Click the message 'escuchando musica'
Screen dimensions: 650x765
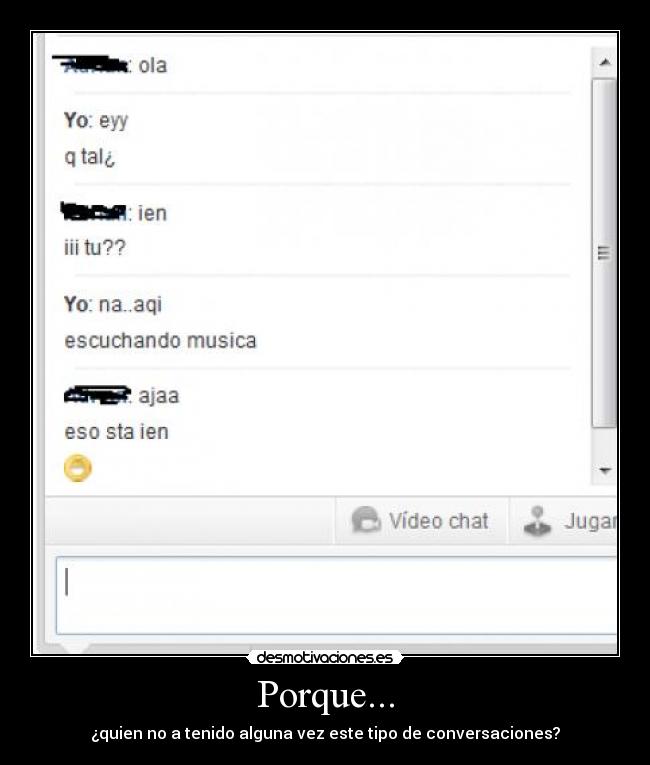pos(160,341)
